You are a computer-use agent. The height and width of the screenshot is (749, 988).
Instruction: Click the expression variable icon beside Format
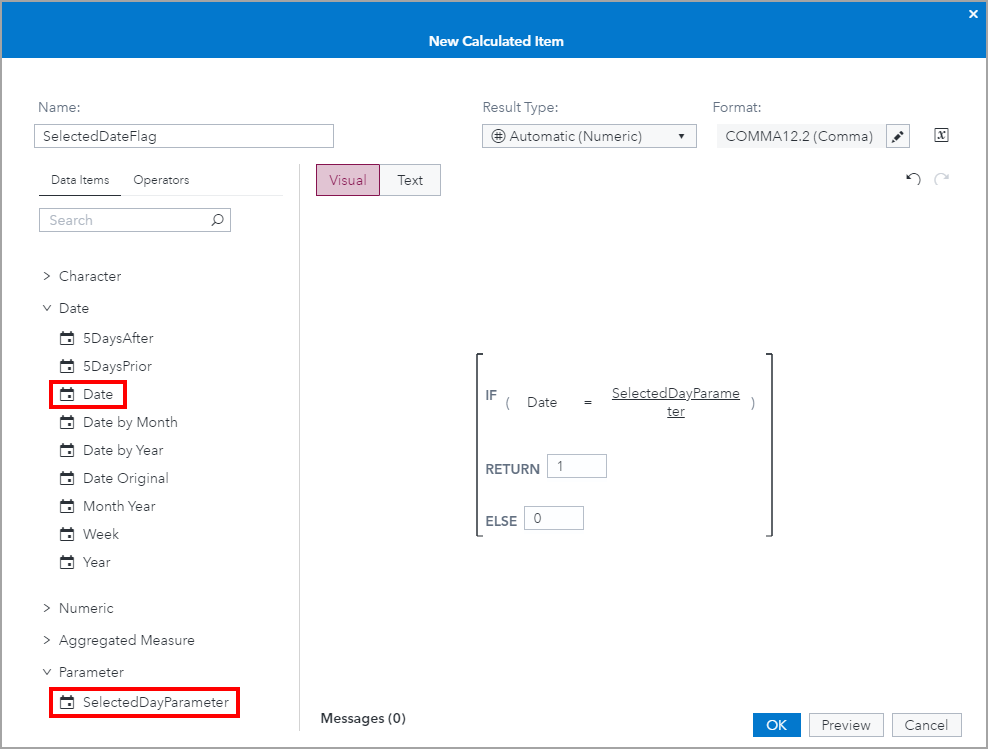coord(940,135)
